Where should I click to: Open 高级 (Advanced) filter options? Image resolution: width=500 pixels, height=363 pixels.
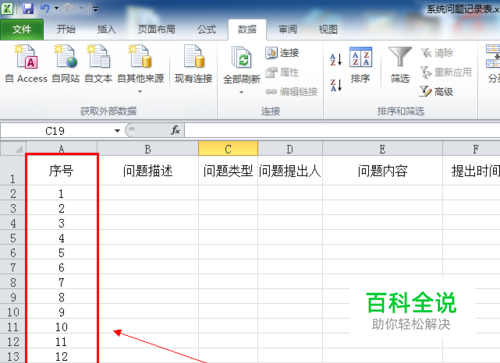click(x=437, y=91)
